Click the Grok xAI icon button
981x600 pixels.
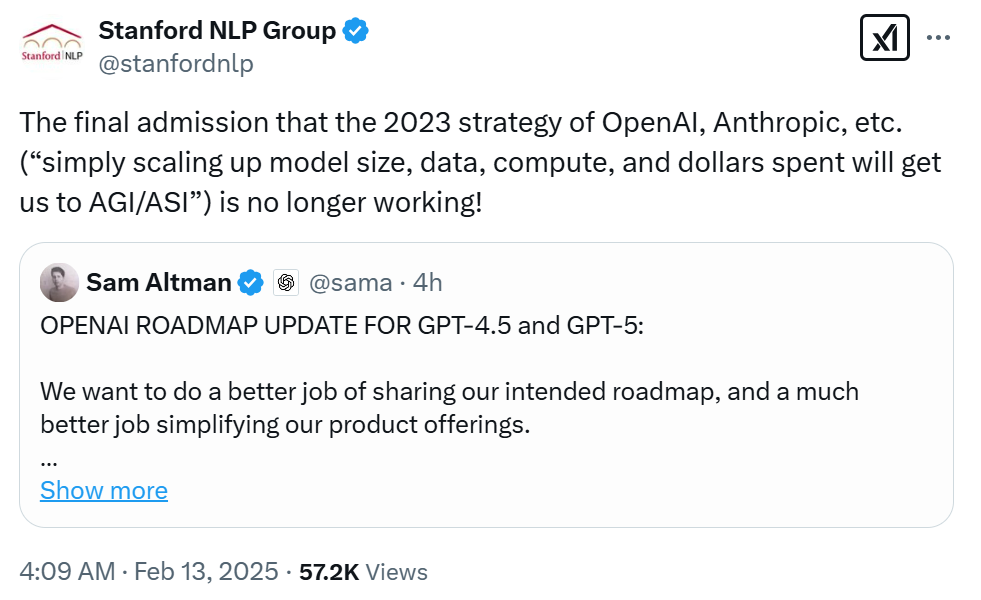pyautogui.click(x=884, y=38)
